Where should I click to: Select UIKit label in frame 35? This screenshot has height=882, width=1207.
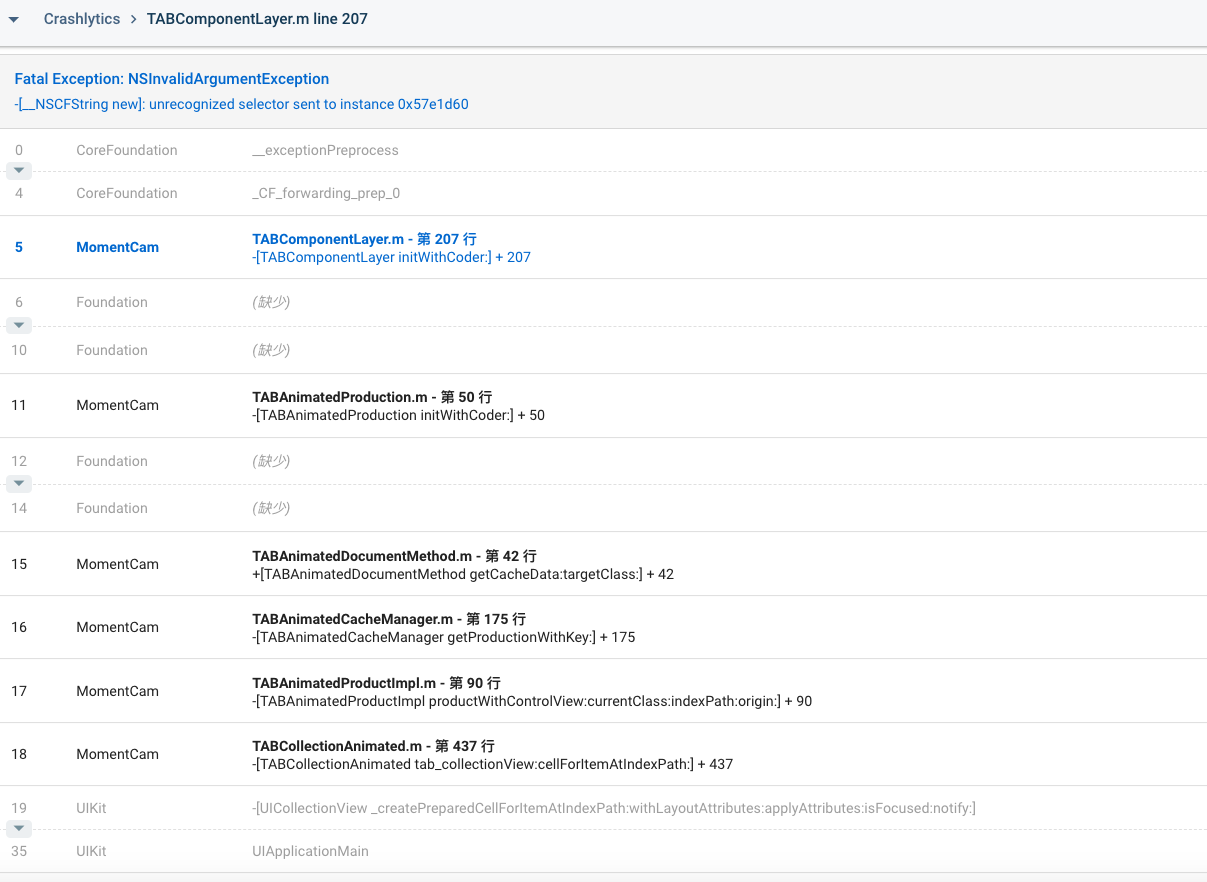(91, 851)
